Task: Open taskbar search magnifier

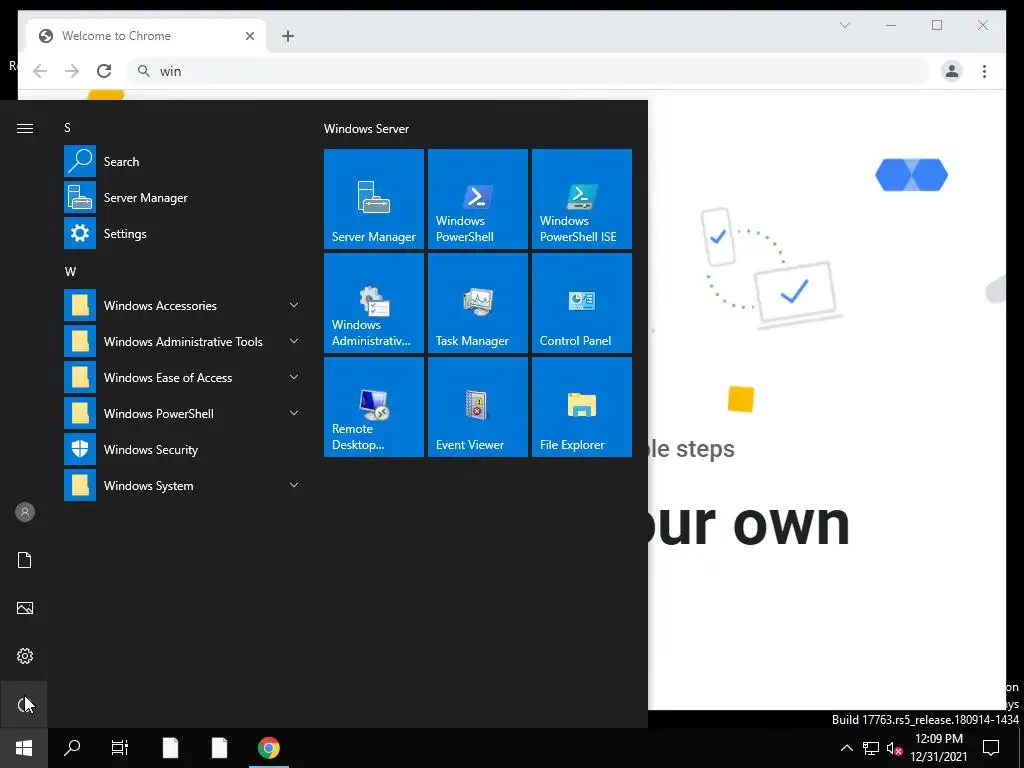Action: tap(72, 748)
